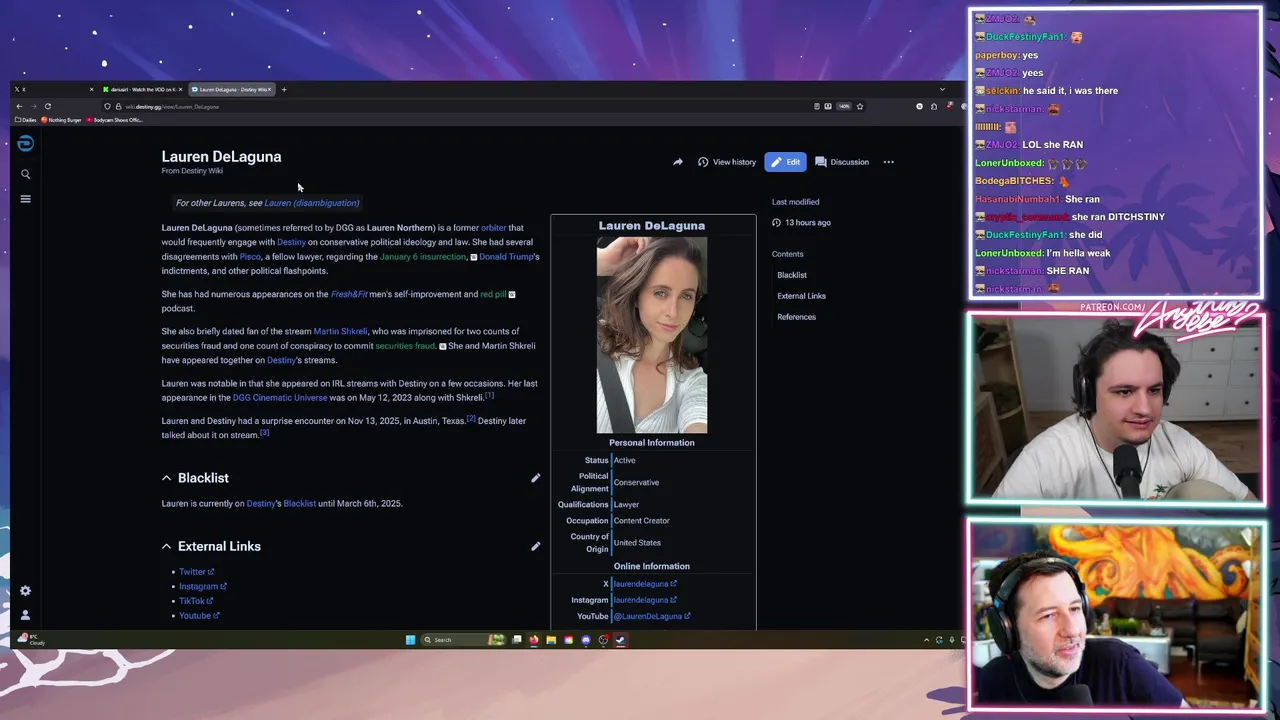Open the infobox X laurendelaguna link
Screen dimensions: 1280x720
coord(644,584)
